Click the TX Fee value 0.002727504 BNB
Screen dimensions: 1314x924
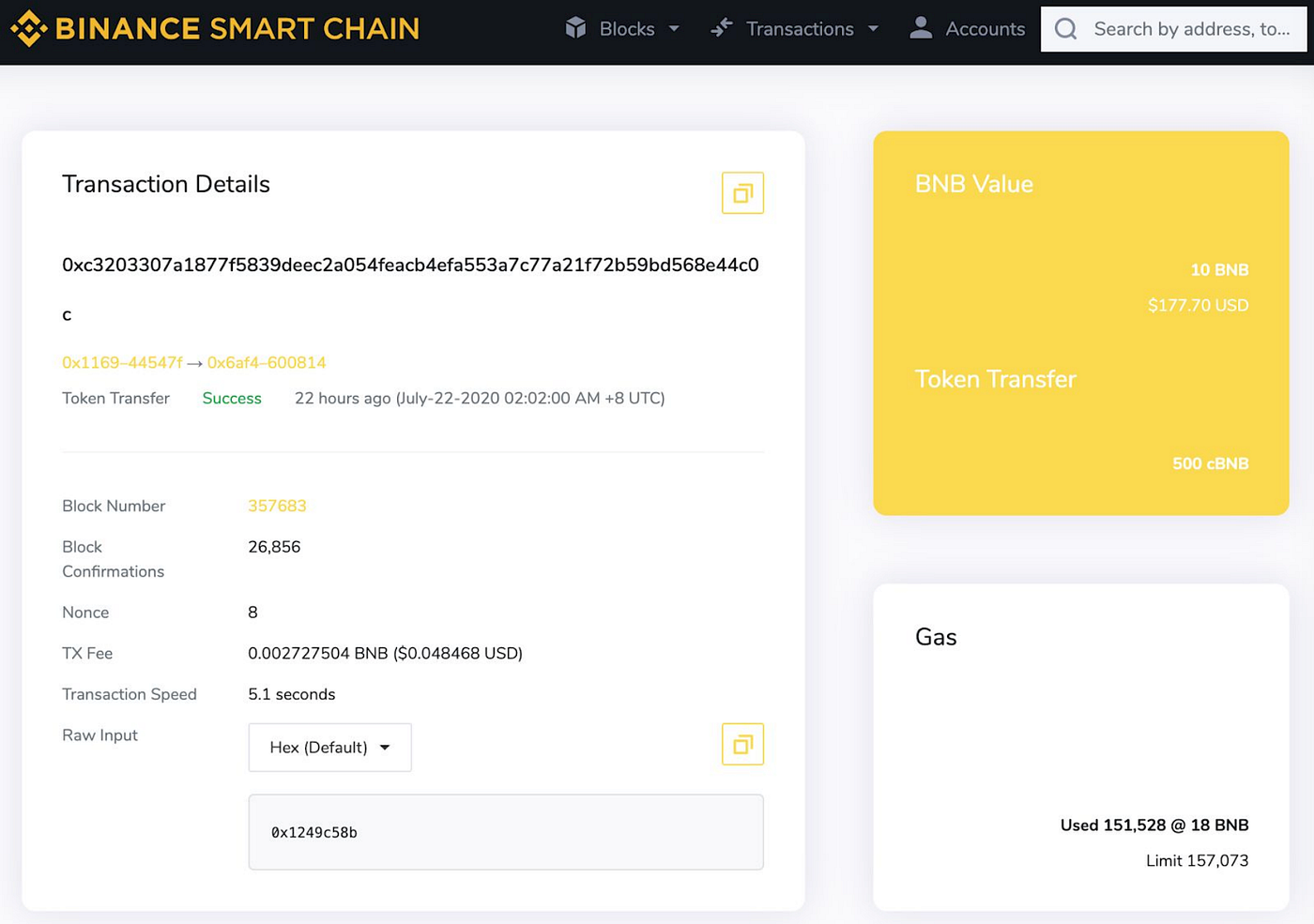(385, 654)
